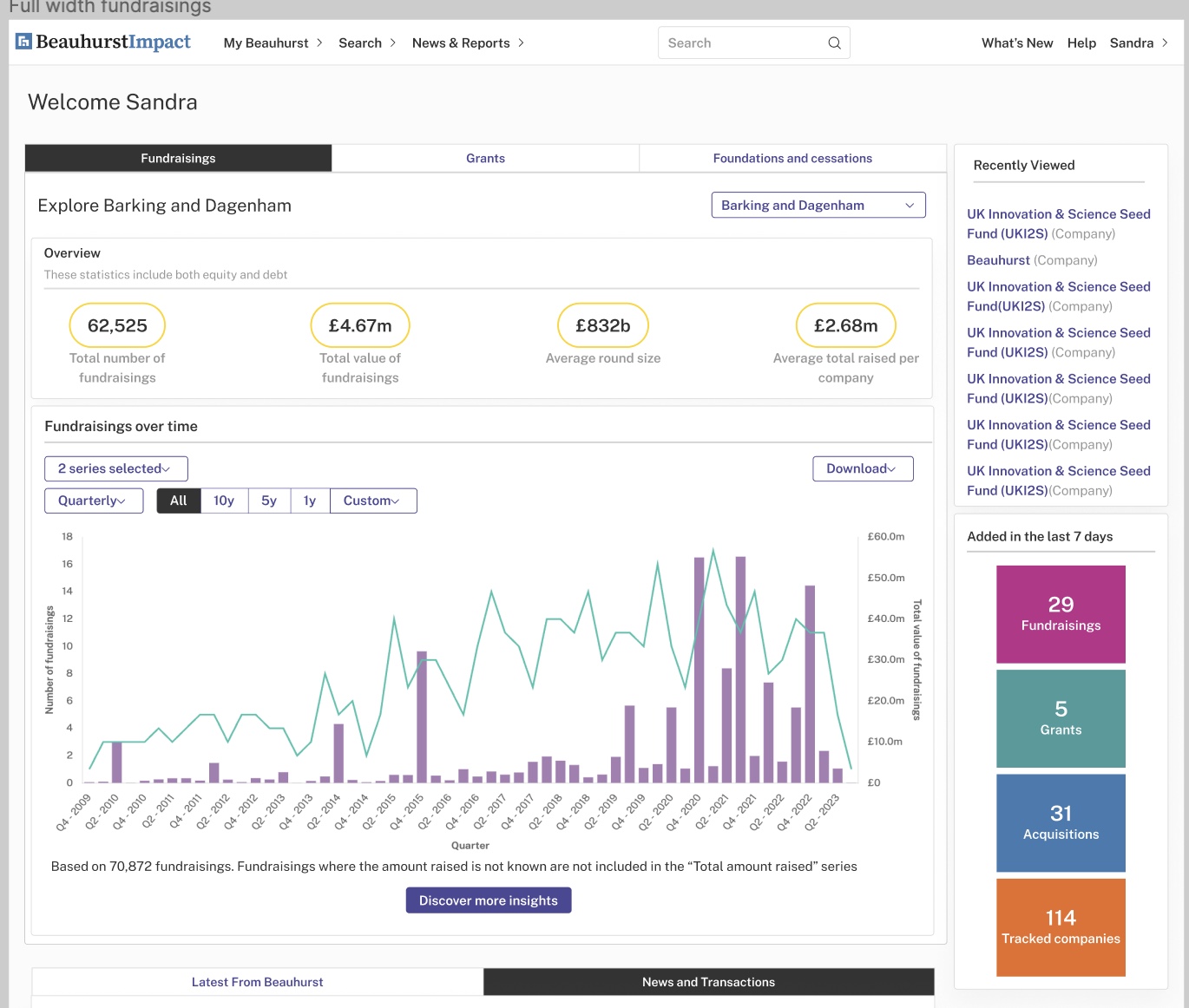Click the Q2 - 2023 axis label
Screen dimensions: 1189x1008
[821, 814]
